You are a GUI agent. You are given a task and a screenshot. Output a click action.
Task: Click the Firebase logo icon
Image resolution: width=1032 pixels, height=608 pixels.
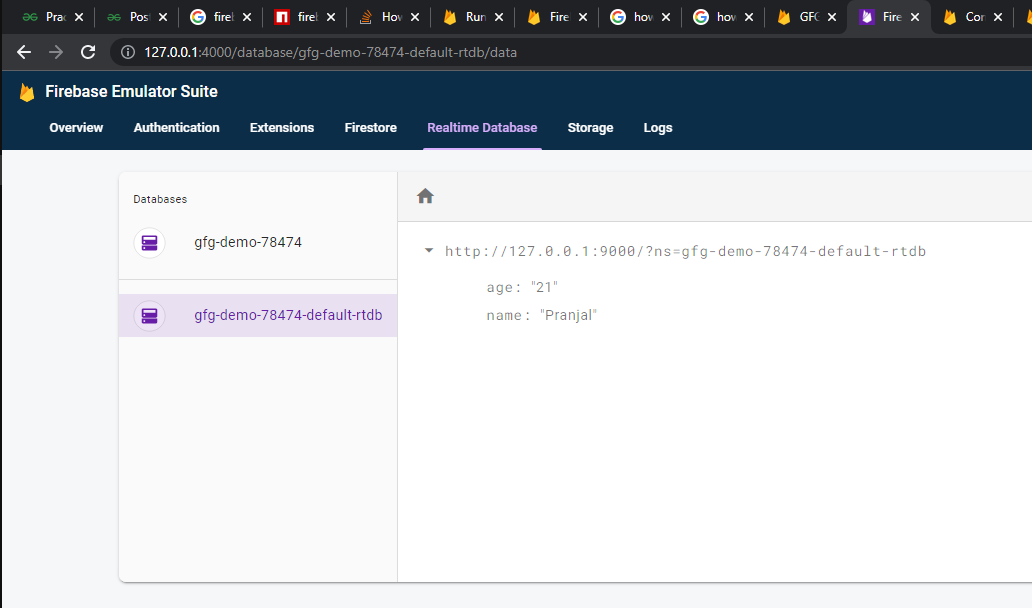pos(27,92)
